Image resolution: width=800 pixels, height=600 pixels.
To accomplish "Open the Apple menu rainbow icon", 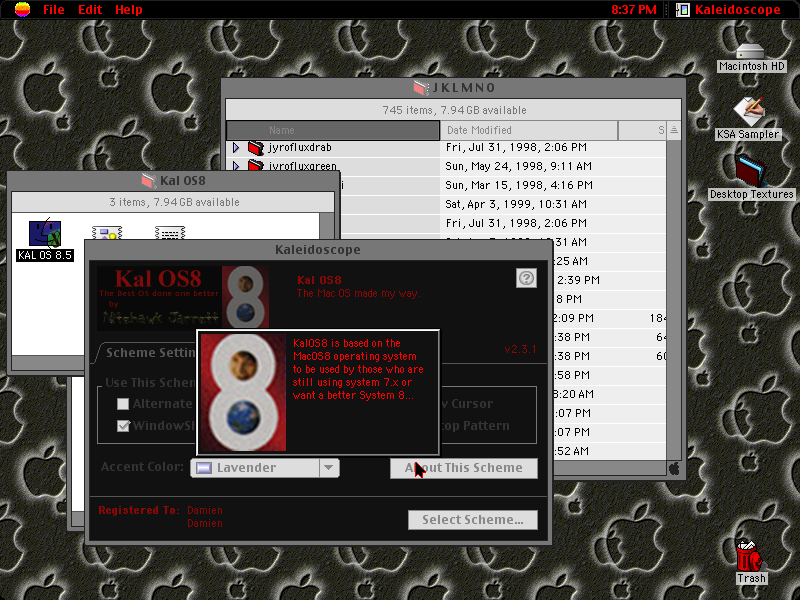I will click(x=22, y=9).
